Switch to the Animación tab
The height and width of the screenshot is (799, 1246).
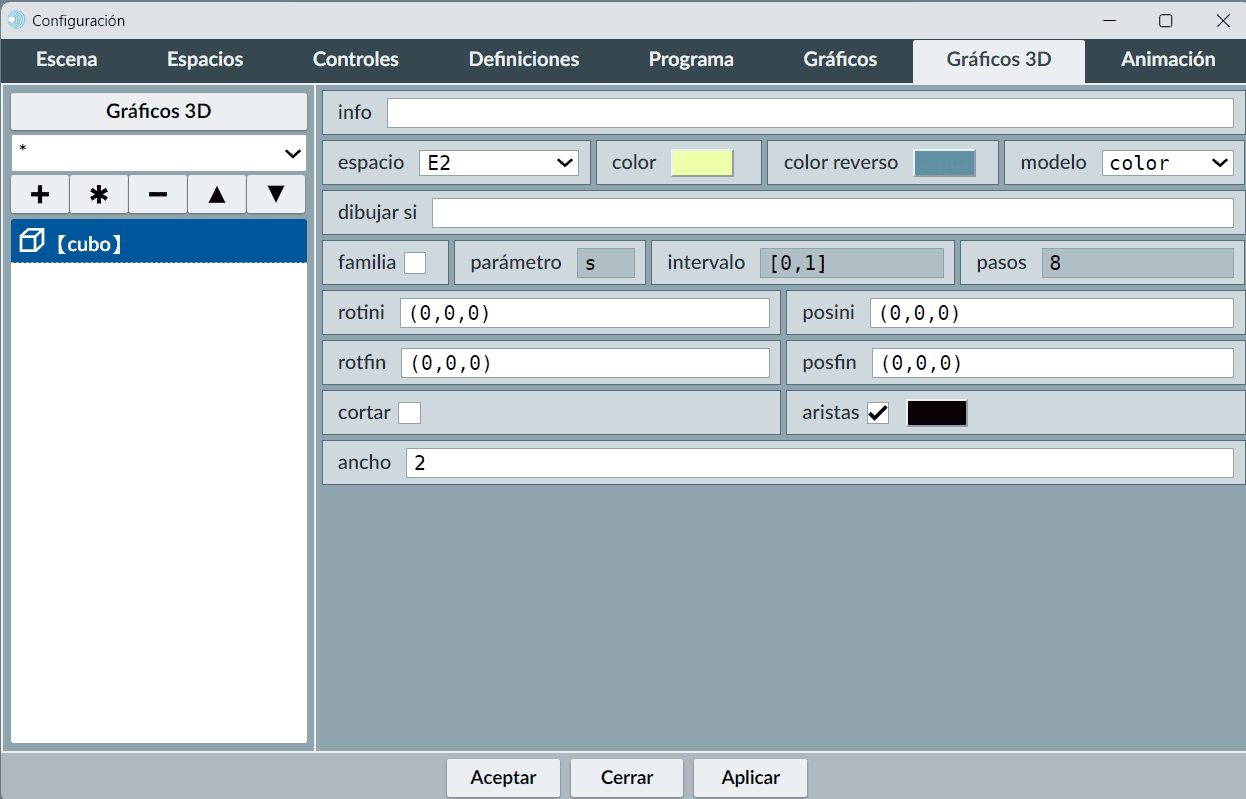(x=1167, y=59)
